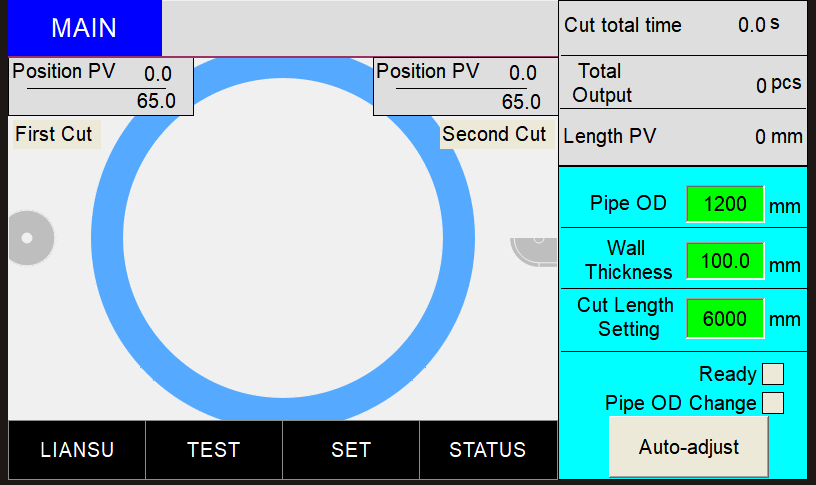This screenshot has height=485, width=816.
Task: Go to the STATUS tab
Action: [488, 450]
